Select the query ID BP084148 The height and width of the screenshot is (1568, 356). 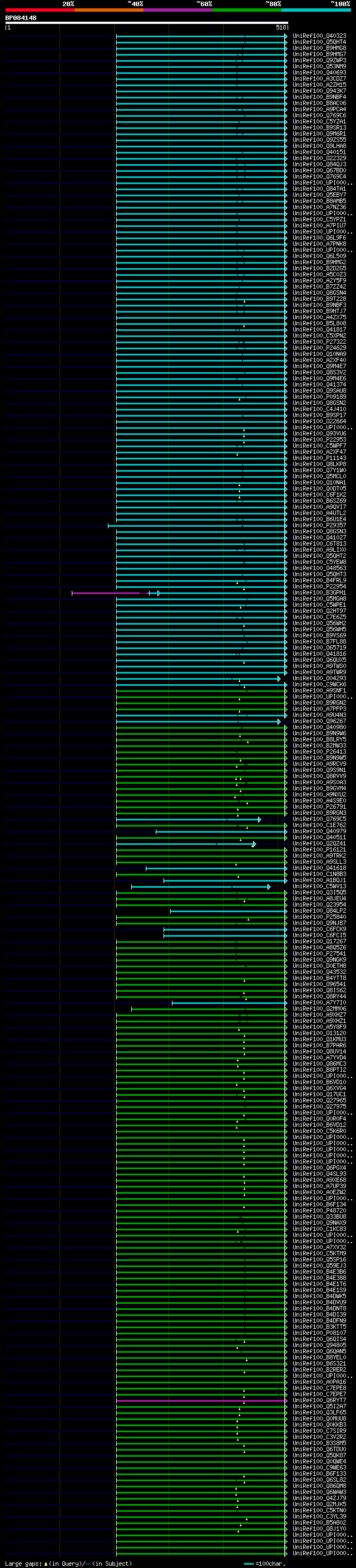click(x=21, y=18)
